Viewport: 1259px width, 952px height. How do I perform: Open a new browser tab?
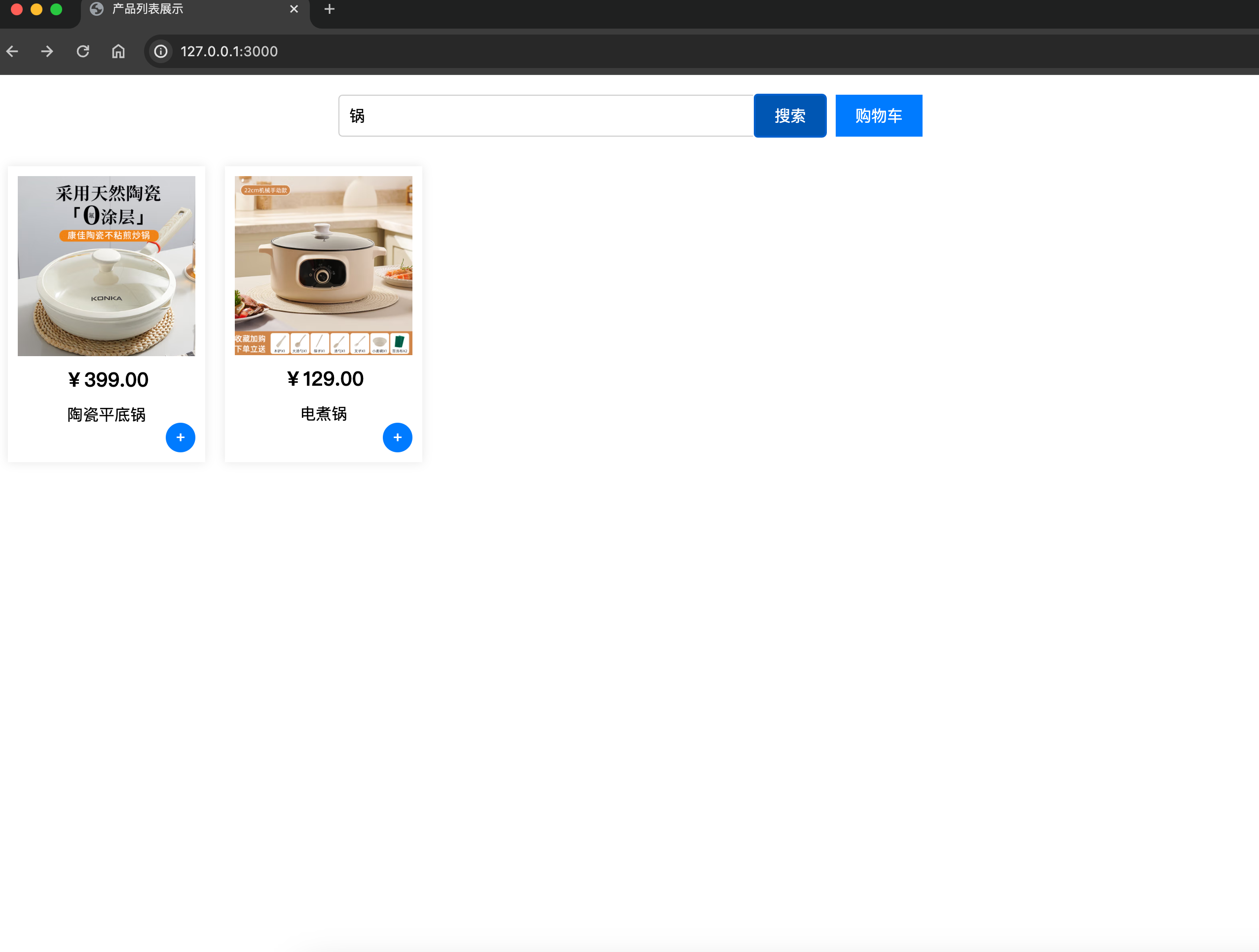point(329,9)
